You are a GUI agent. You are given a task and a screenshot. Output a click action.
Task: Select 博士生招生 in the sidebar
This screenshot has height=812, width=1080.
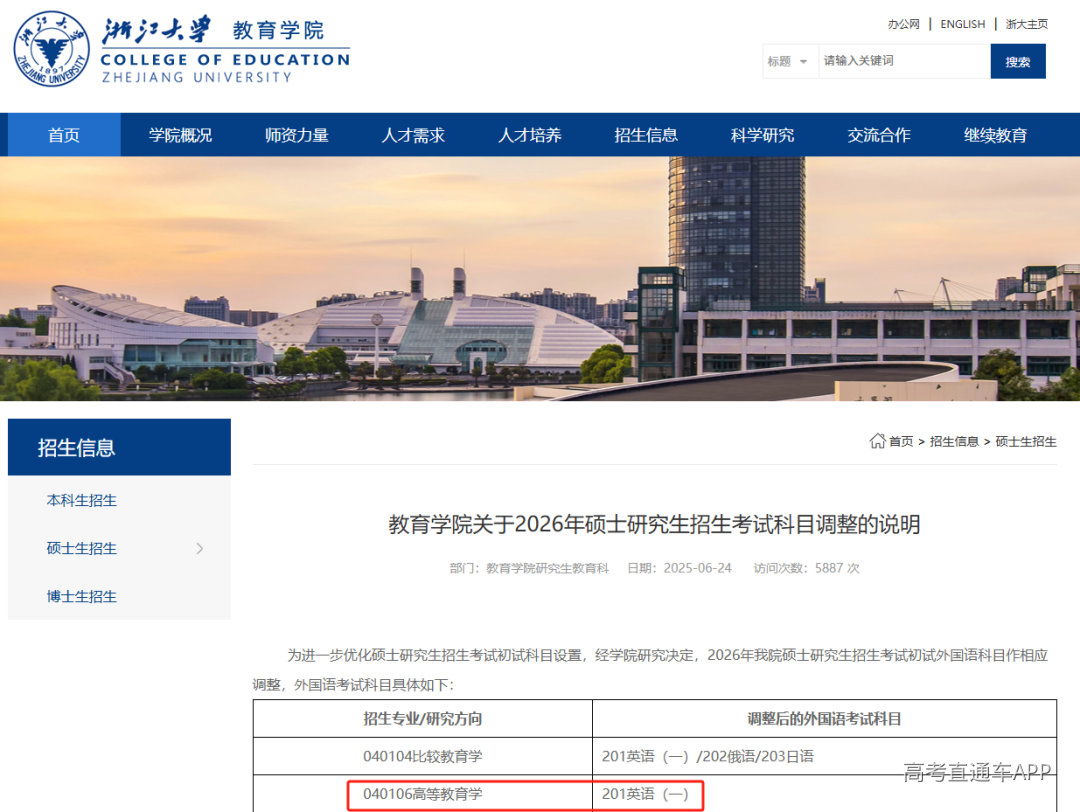(x=81, y=596)
